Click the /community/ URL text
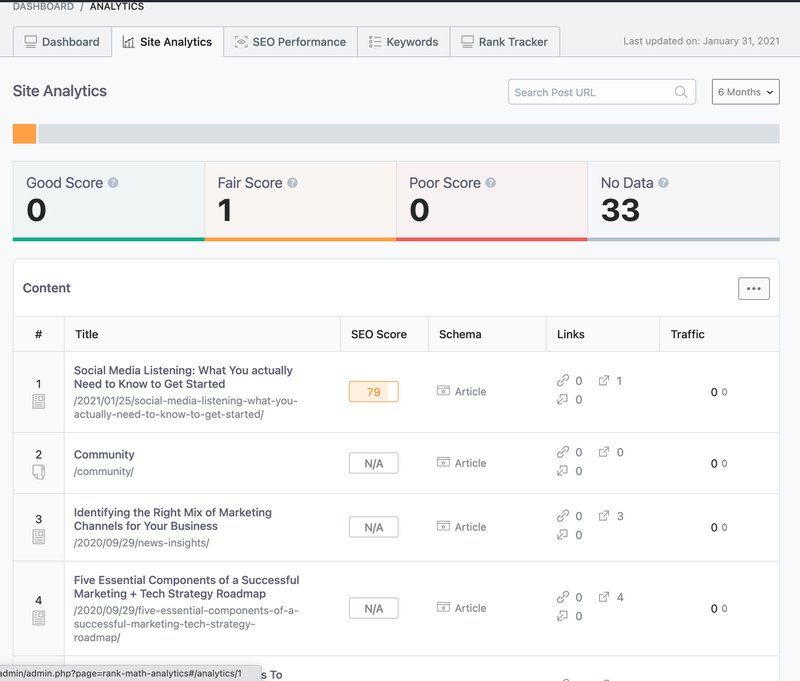The width and height of the screenshot is (800, 681). tap(104, 471)
